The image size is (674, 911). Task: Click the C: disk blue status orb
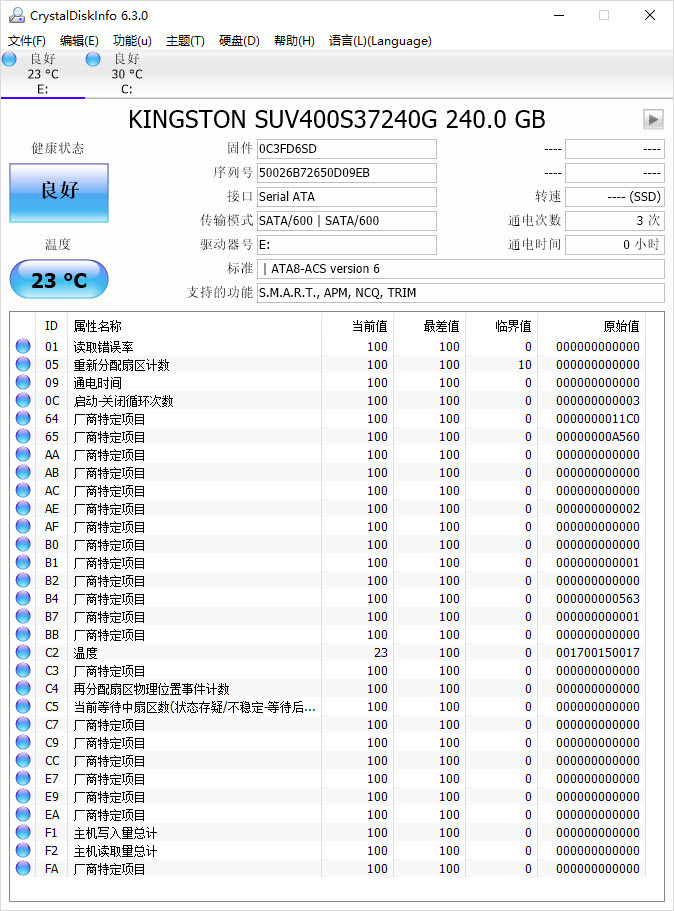93,59
